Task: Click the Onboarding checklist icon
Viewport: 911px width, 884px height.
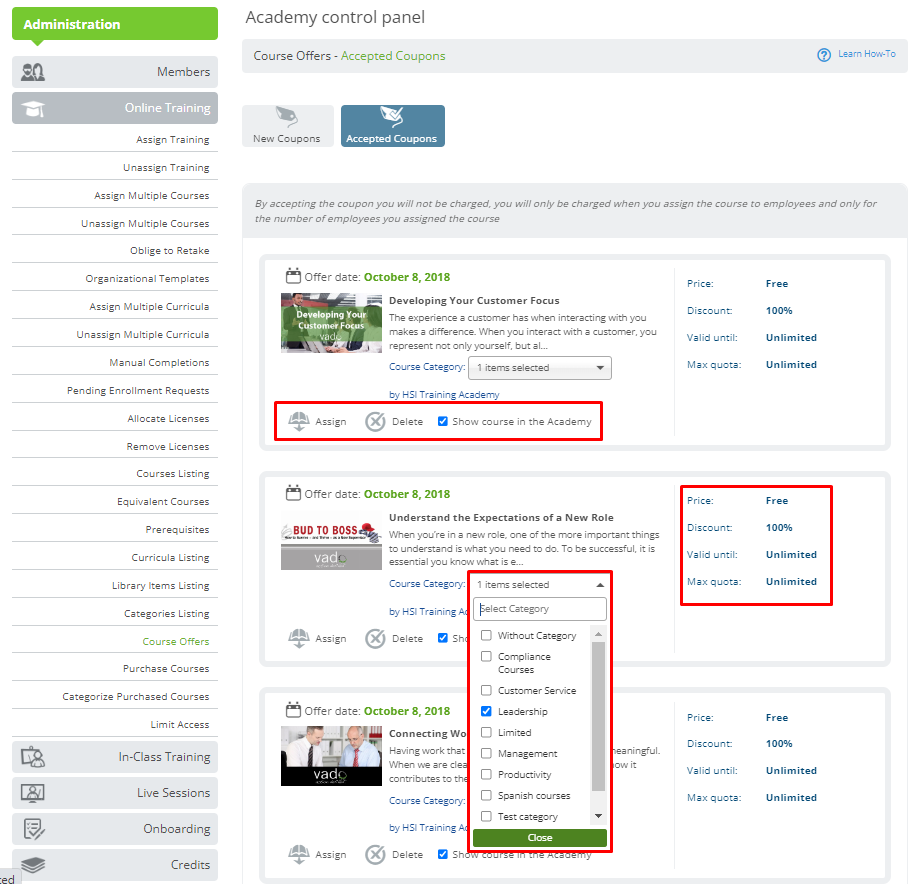Action: [33, 829]
